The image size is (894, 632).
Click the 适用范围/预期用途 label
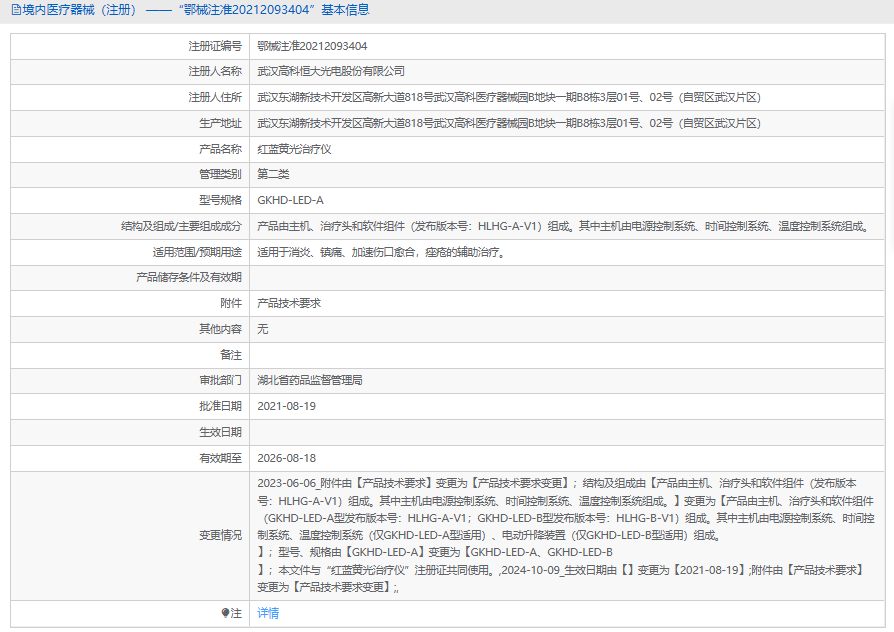coord(197,252)
